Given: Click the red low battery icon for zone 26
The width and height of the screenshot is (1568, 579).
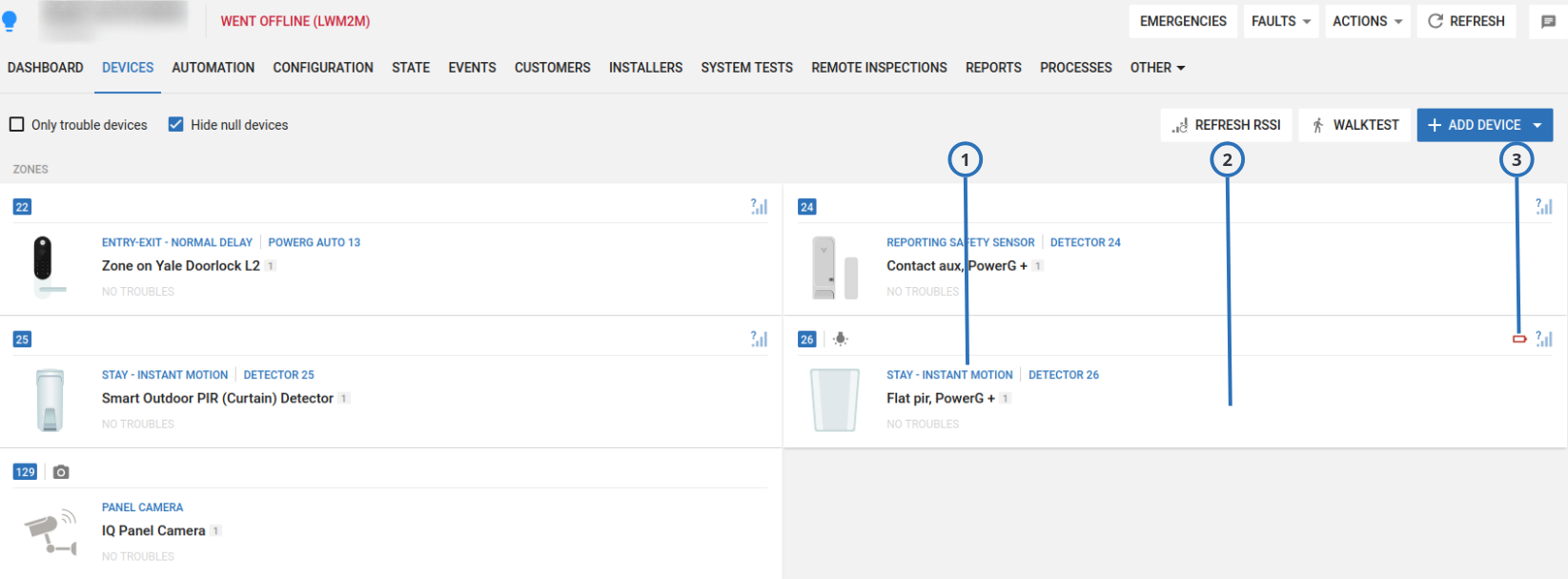Looking at the screenshot, I should click(x=1519, y=340).
